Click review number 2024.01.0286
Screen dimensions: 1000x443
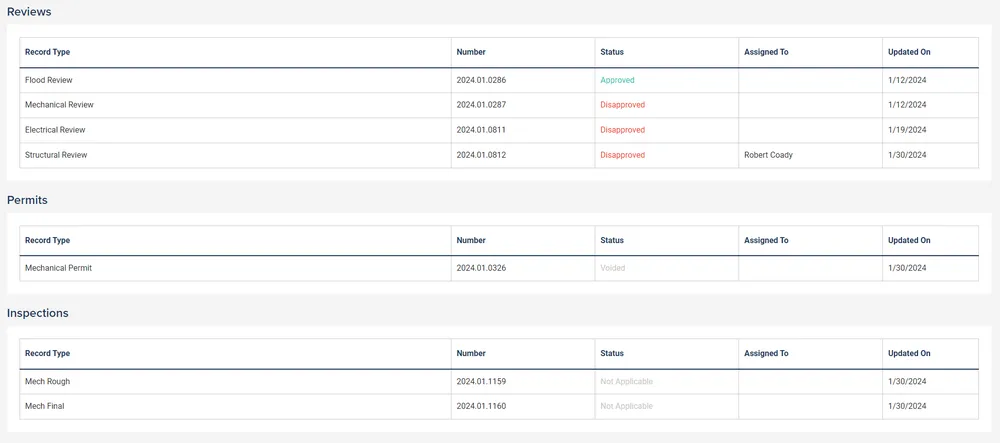[481, 80]
